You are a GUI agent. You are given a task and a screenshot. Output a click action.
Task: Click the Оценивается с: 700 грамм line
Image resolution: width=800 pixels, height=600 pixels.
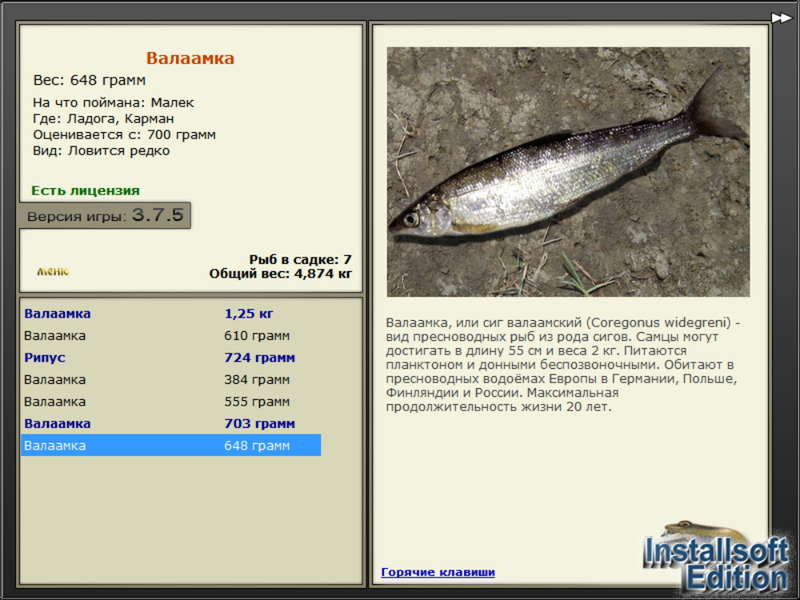click(x=124, y=135)
